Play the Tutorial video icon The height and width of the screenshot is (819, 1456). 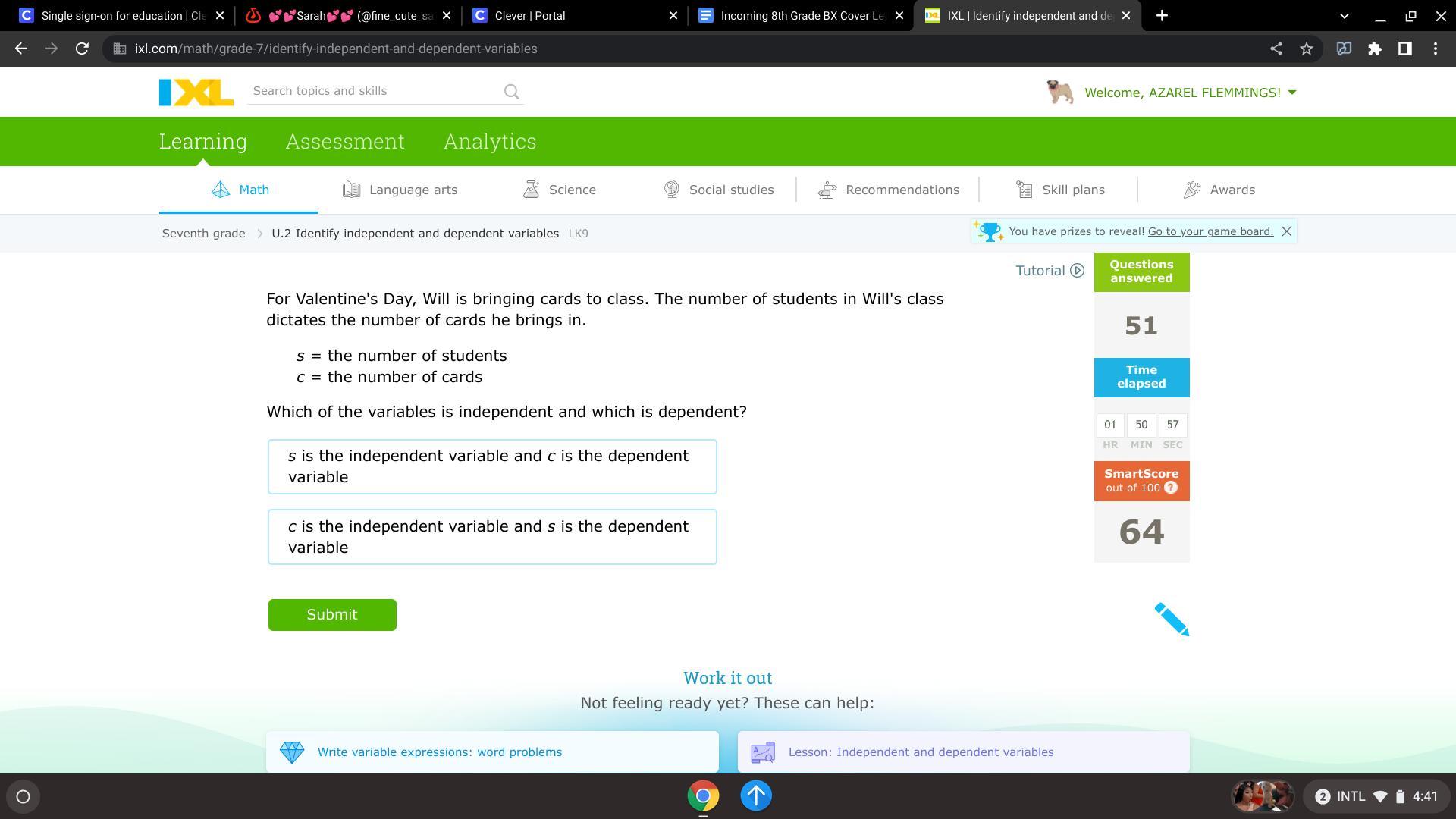point(1077,271)
